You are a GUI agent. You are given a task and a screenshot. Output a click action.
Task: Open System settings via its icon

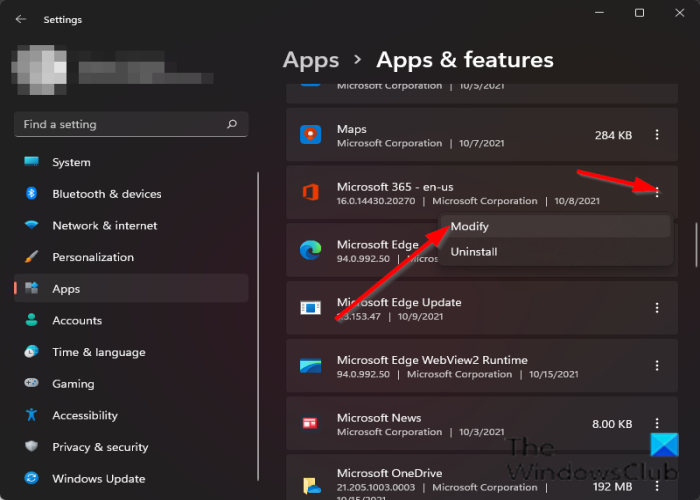(x=31, y=162)
